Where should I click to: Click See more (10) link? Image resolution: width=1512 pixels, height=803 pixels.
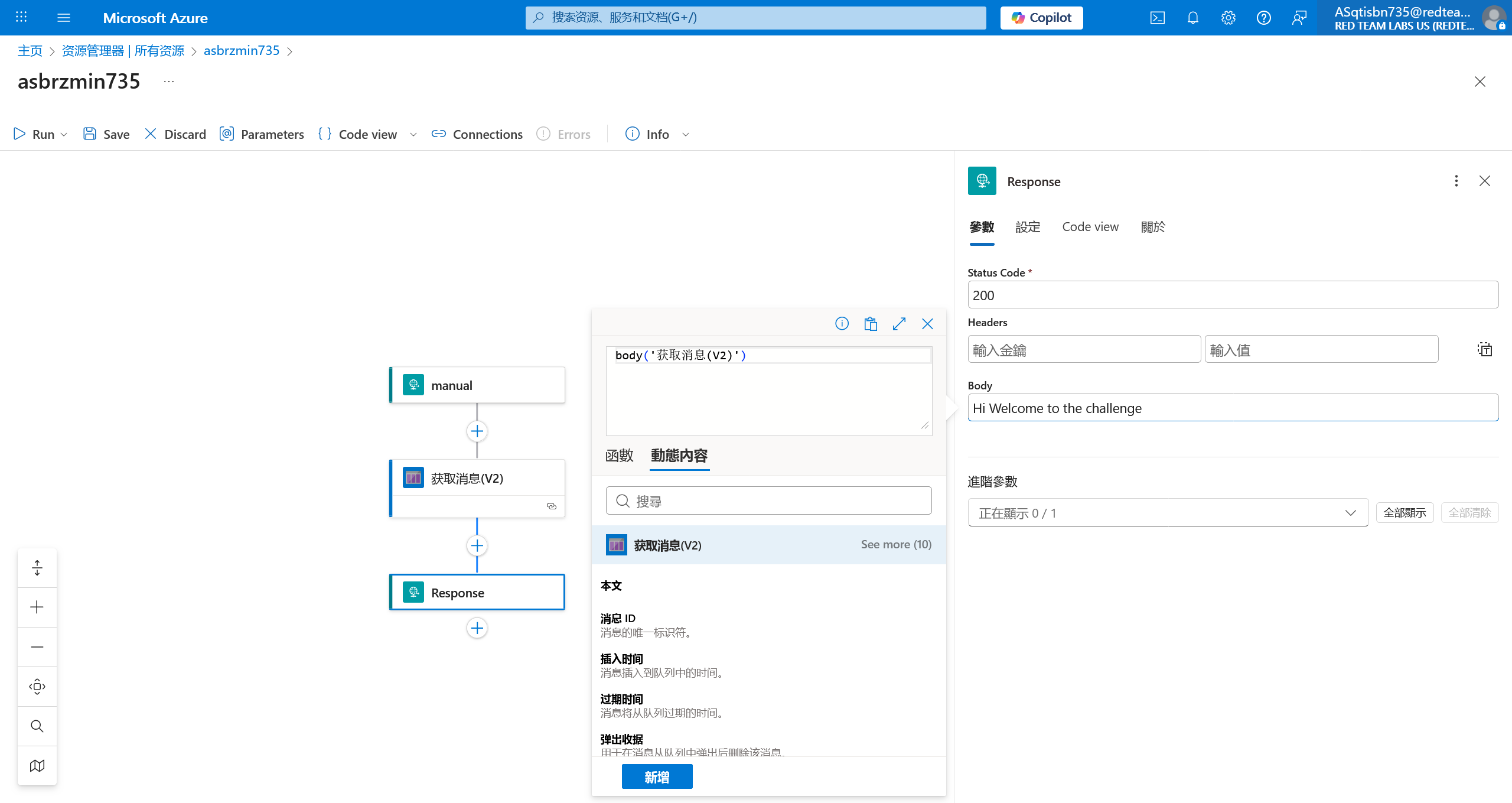(x=895, y=544)
